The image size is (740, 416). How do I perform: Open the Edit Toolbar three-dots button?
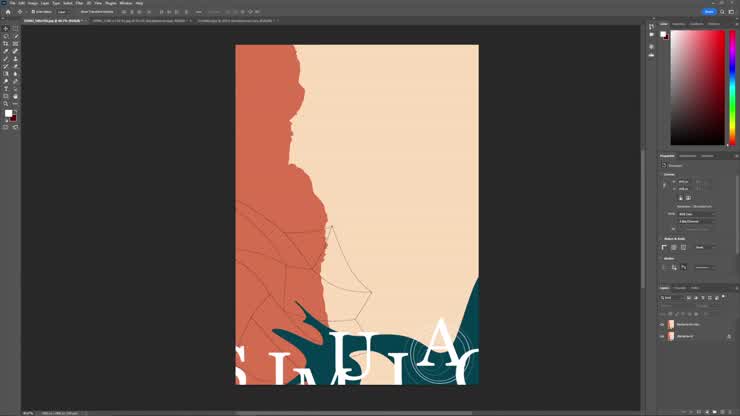click(16, 104)
